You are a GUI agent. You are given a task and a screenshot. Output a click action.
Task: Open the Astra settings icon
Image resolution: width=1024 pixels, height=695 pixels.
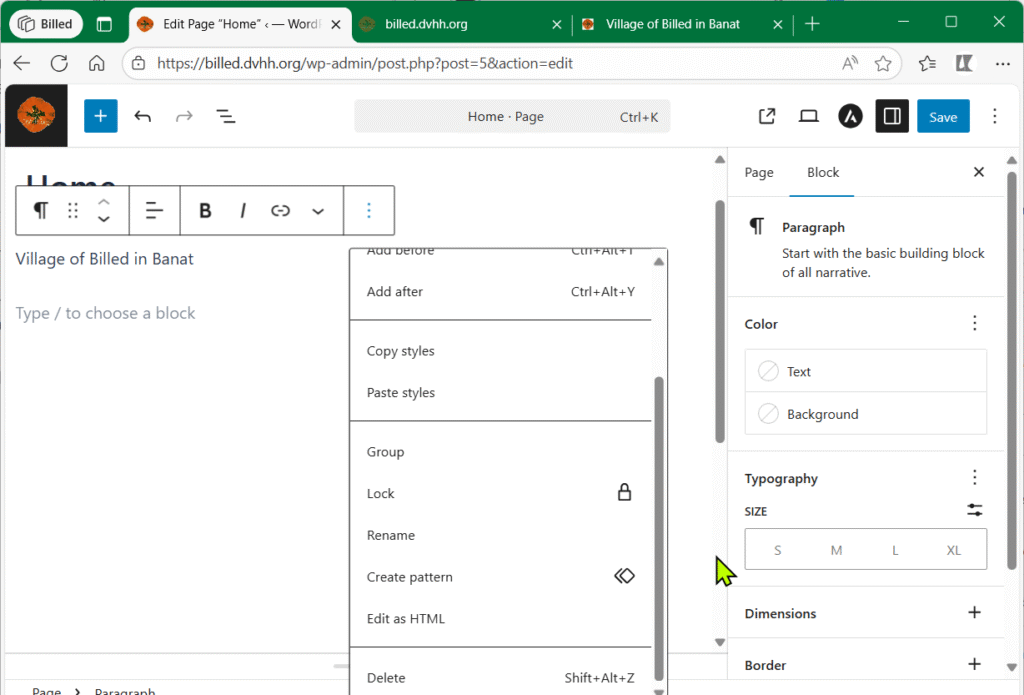pyautogui.click(x=850, y=116)
